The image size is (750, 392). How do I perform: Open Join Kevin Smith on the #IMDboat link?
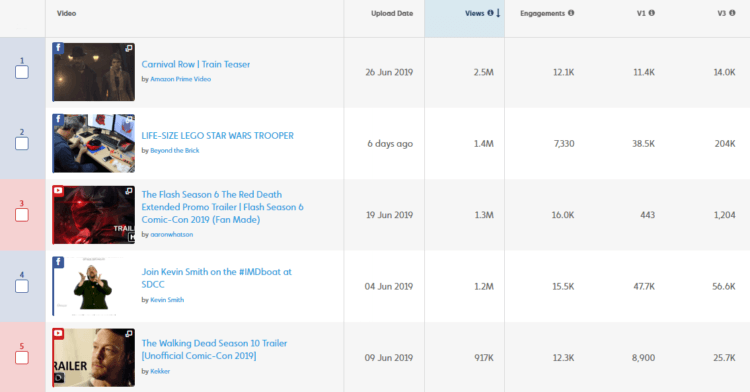(x=216, y=278)
